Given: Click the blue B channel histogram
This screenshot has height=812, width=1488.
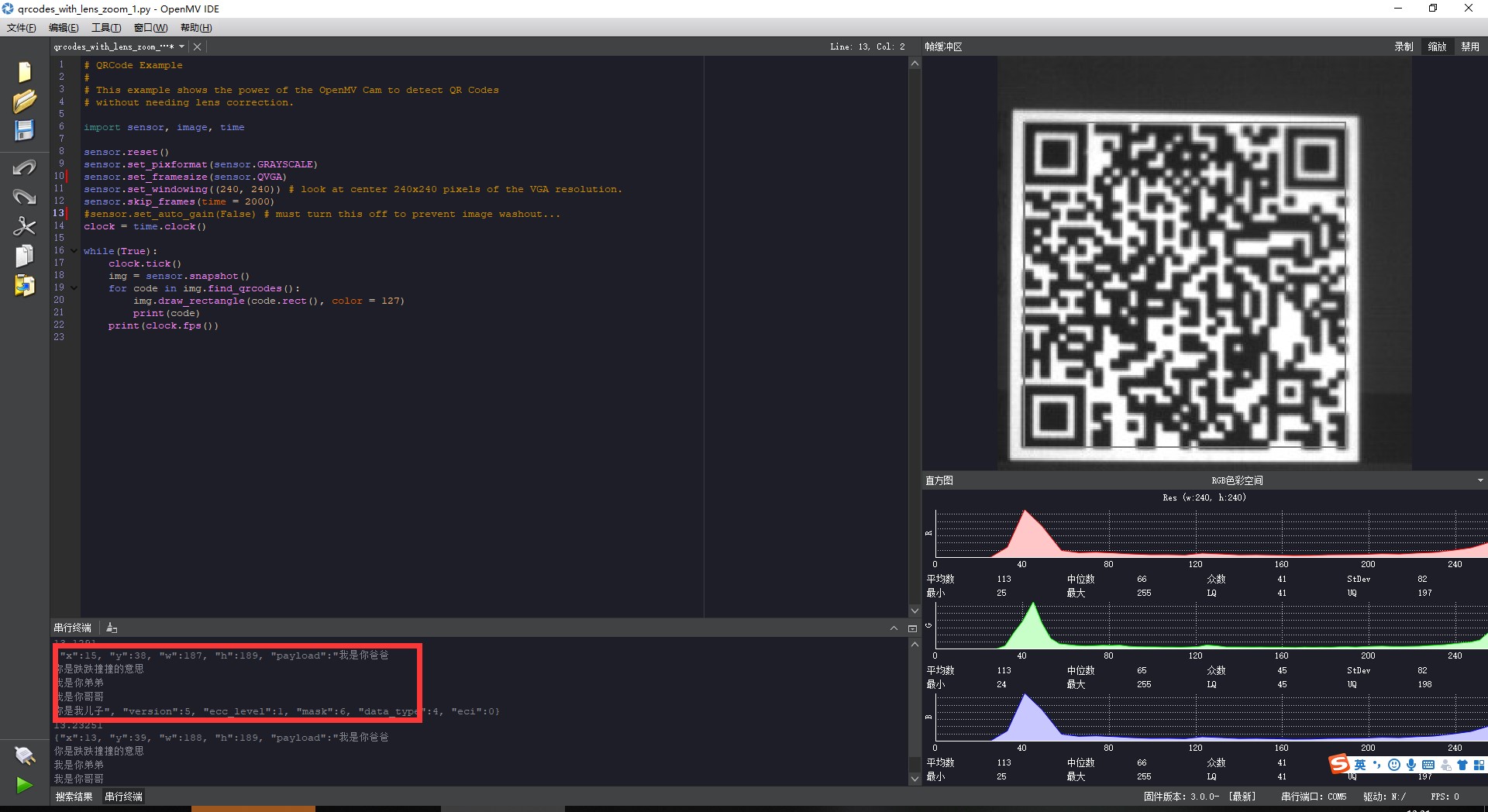Looking at the screenshot, I should pyautogui.click(x=1211, y=717).
